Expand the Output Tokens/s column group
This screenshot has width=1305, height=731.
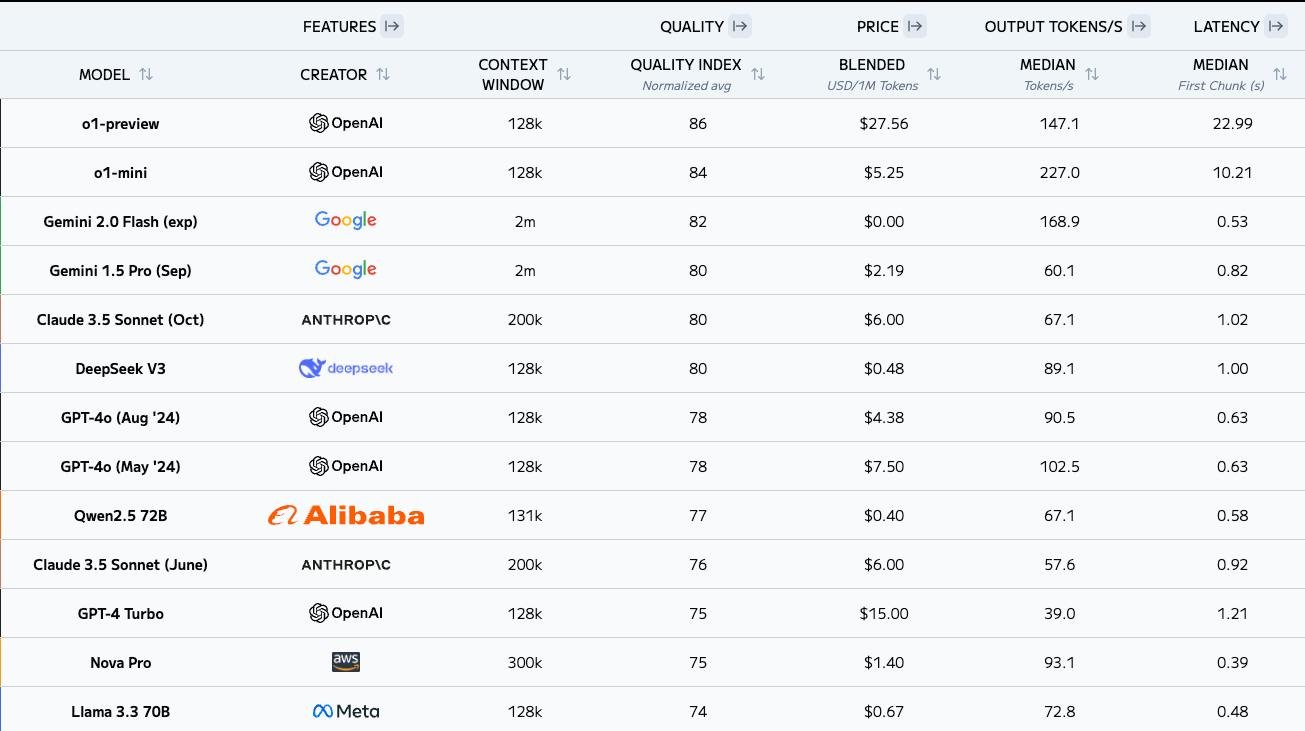click(1139, 26)
